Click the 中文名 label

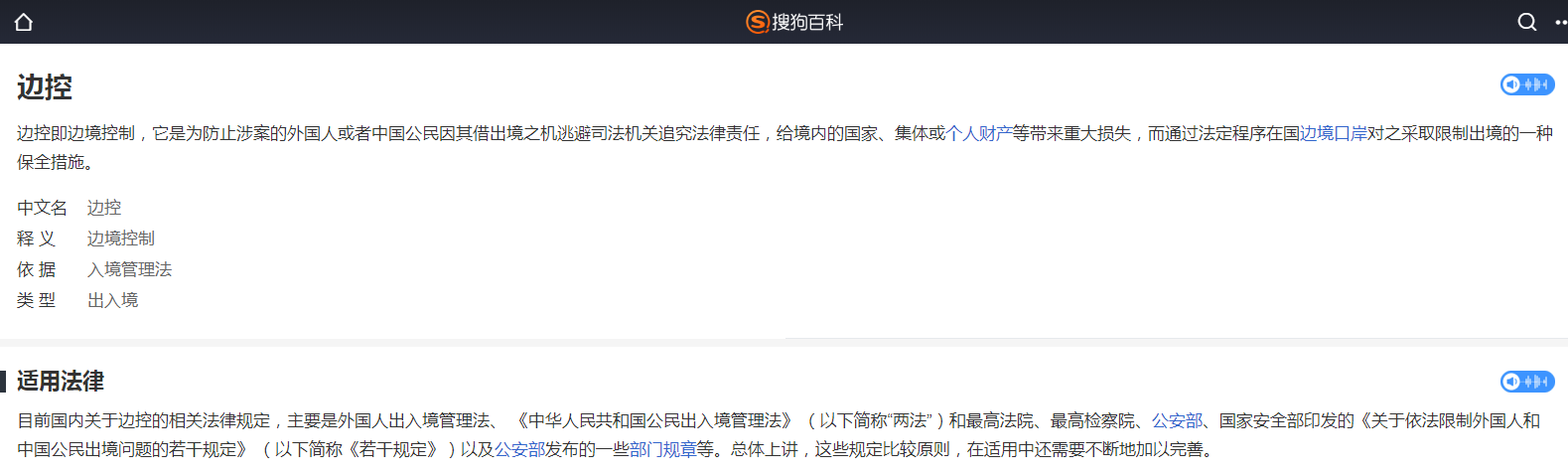pos(42,208)
